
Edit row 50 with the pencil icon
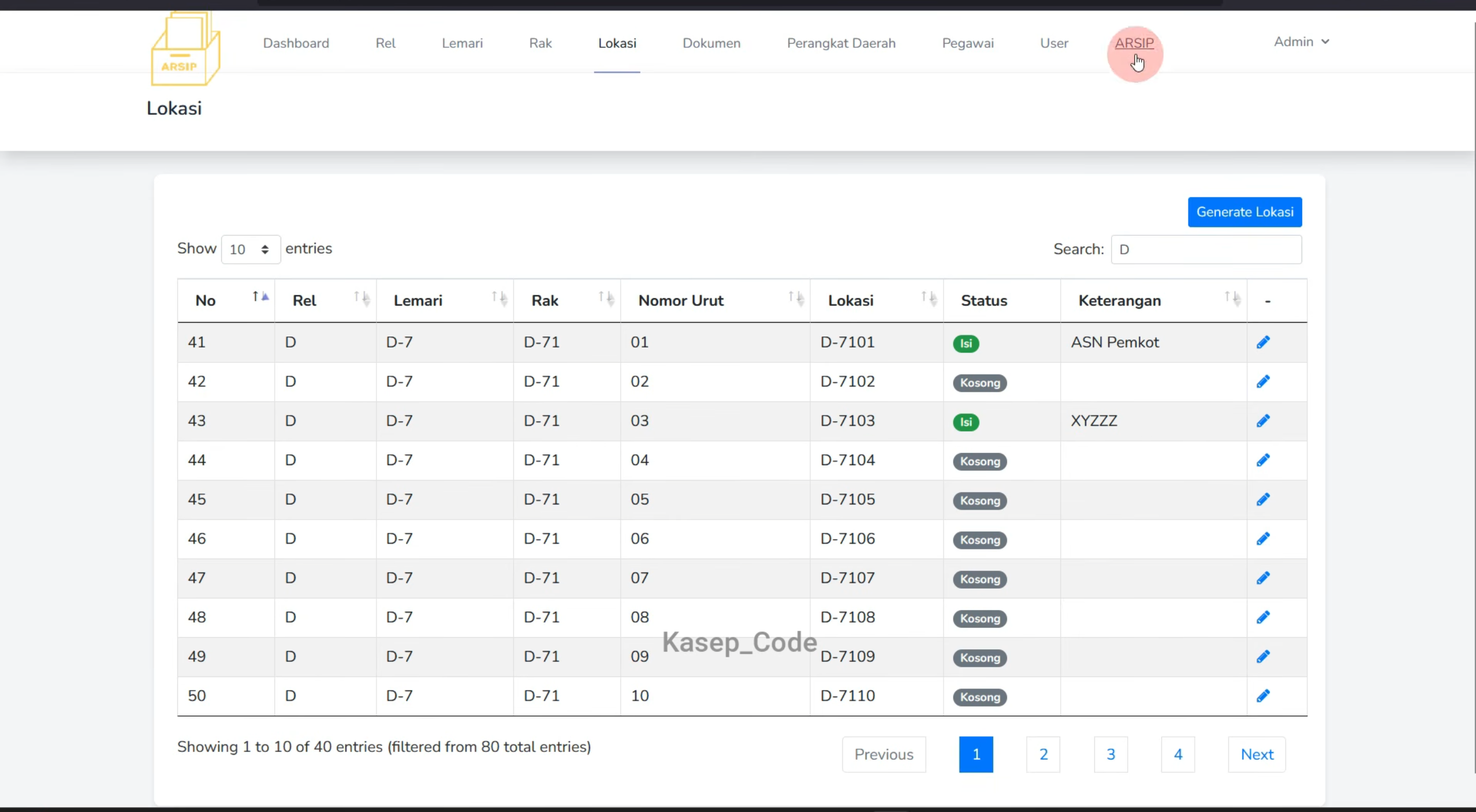click(1263, 695)
